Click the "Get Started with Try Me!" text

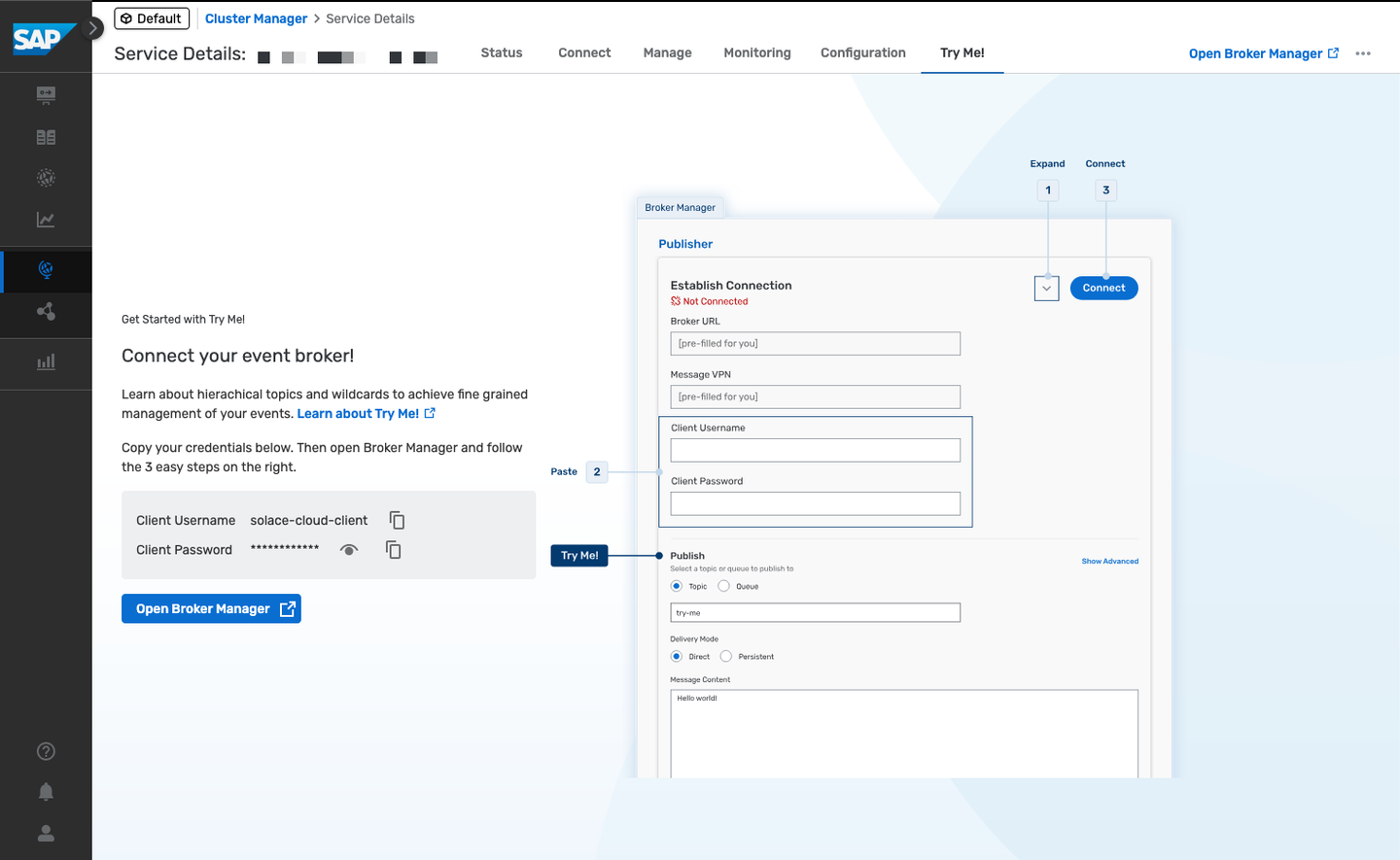pos(184,319)
